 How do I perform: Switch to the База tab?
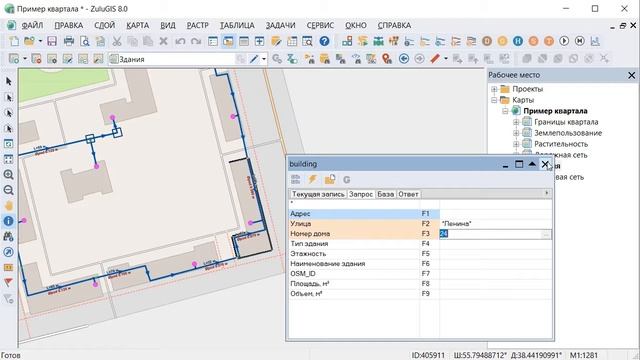[x=385, y=194]
